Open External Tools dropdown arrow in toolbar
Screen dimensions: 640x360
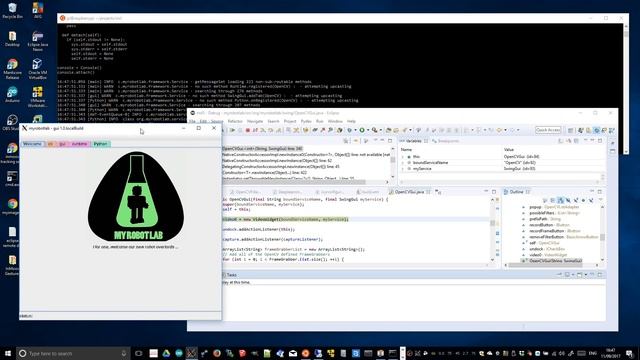point(381,130)
